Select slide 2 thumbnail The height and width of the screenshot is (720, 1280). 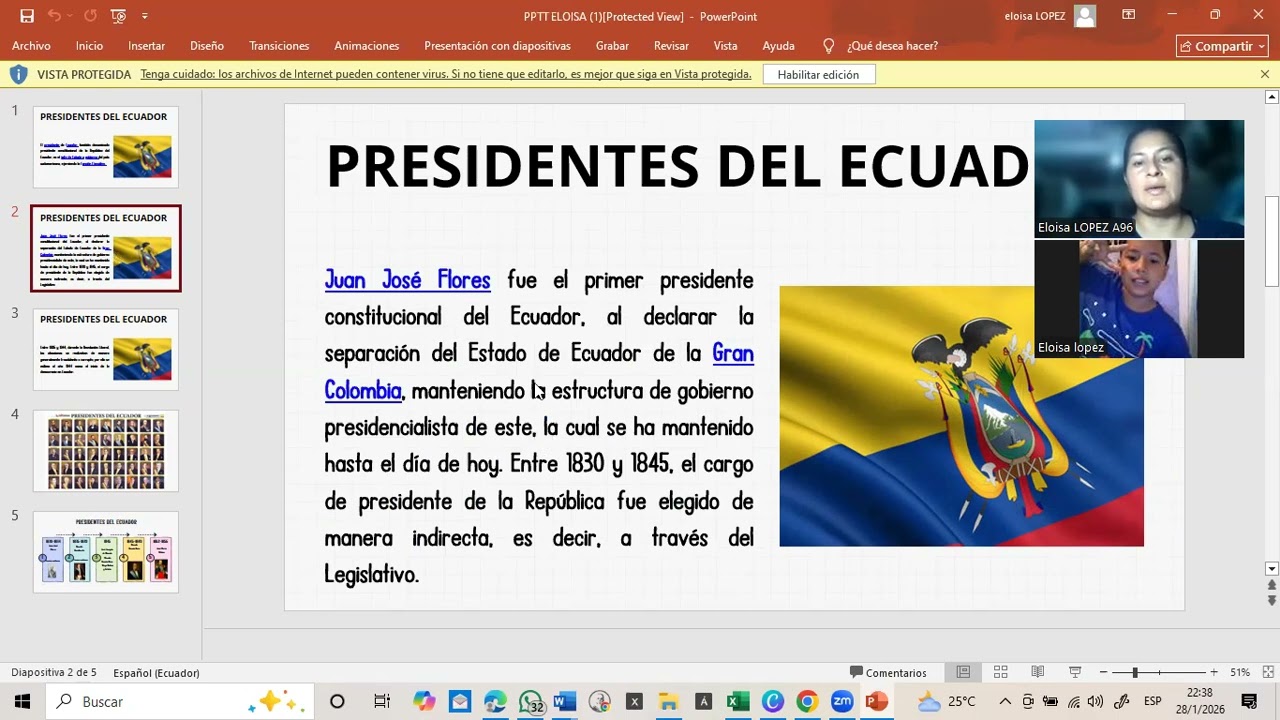point(105,248)
